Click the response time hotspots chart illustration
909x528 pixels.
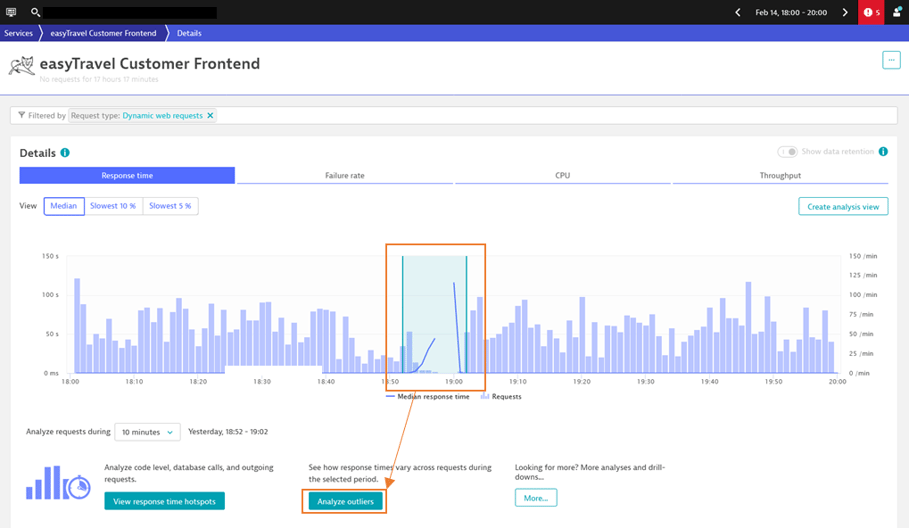point(58,483)
